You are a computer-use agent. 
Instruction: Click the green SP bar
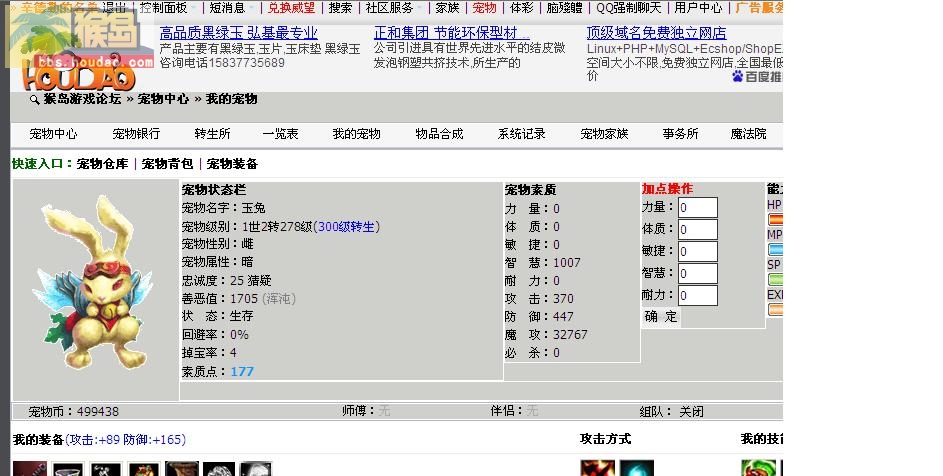776,279
